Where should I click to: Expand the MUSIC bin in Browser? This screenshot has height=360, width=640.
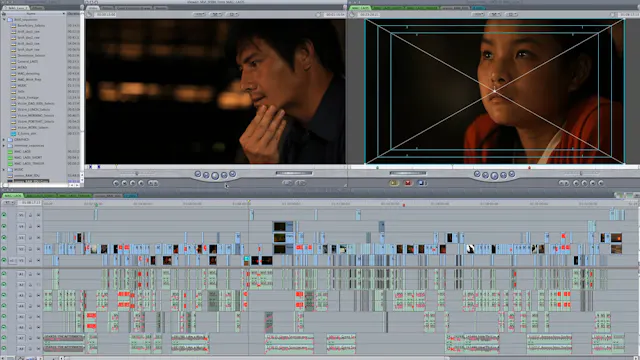click(4, 169)
